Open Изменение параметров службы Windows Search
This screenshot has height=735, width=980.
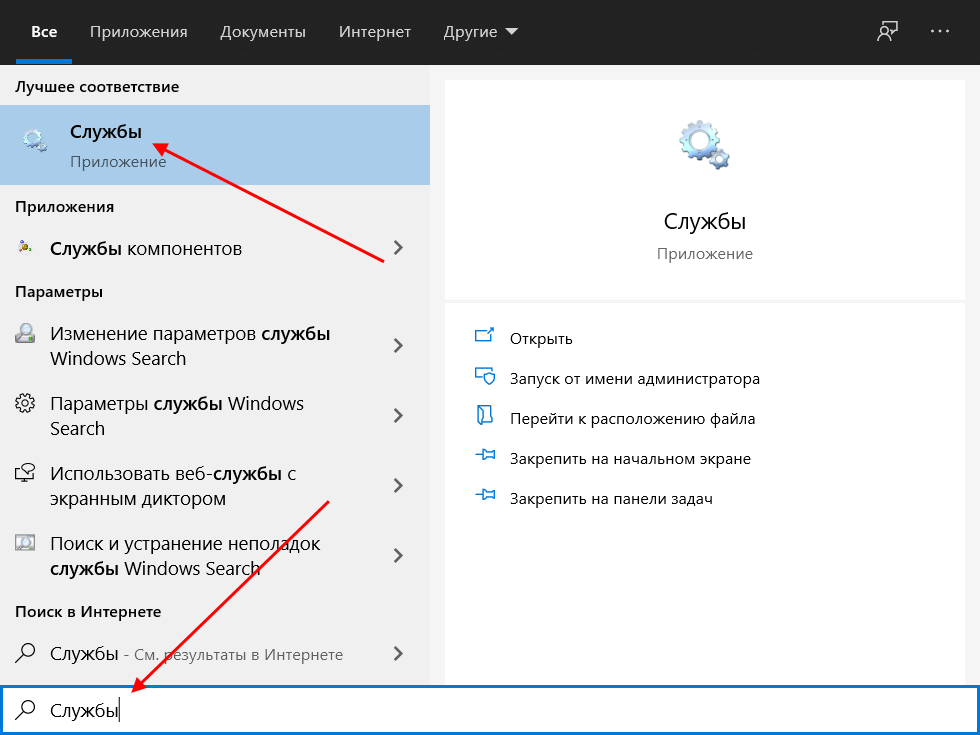click(215, 346)
